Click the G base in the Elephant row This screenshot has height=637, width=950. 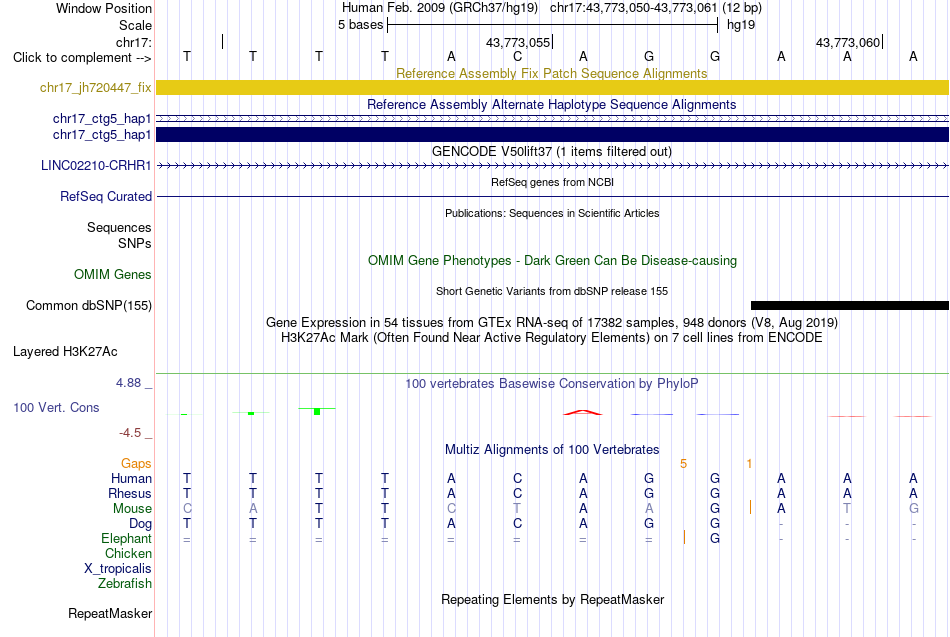[x=715, y=538]
